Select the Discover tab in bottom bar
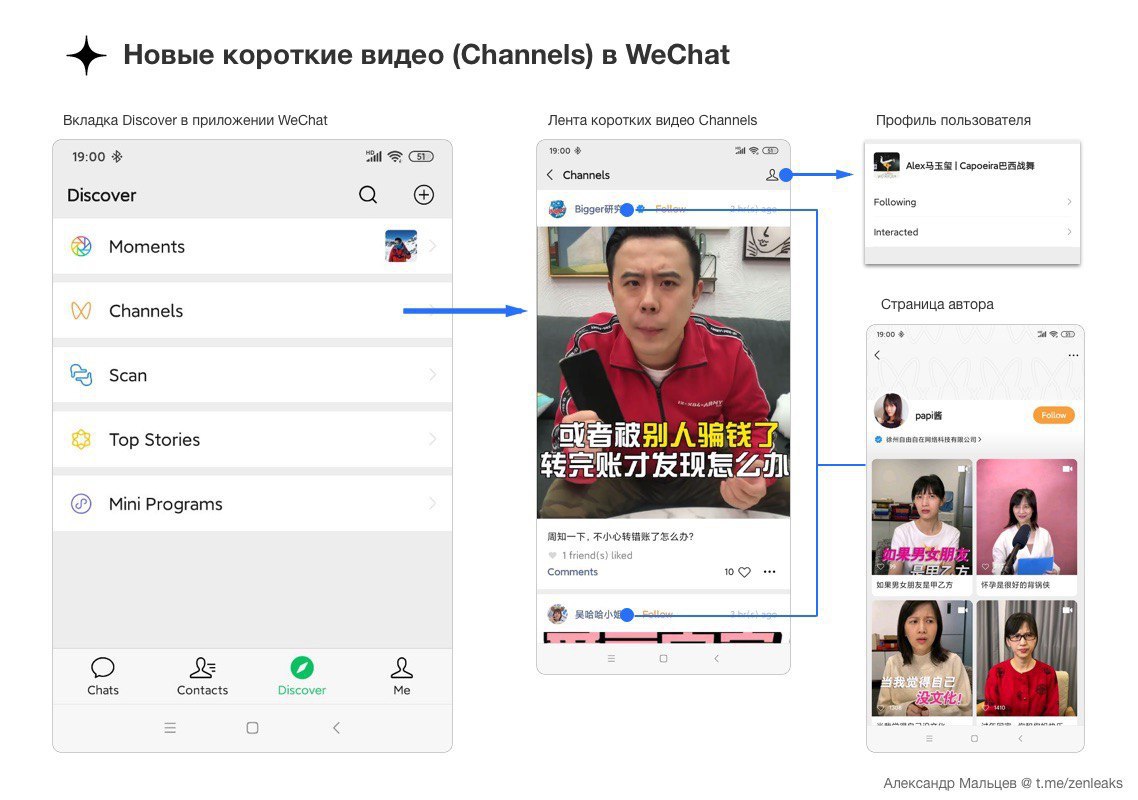1138x800 pixels. click(302, 676)
